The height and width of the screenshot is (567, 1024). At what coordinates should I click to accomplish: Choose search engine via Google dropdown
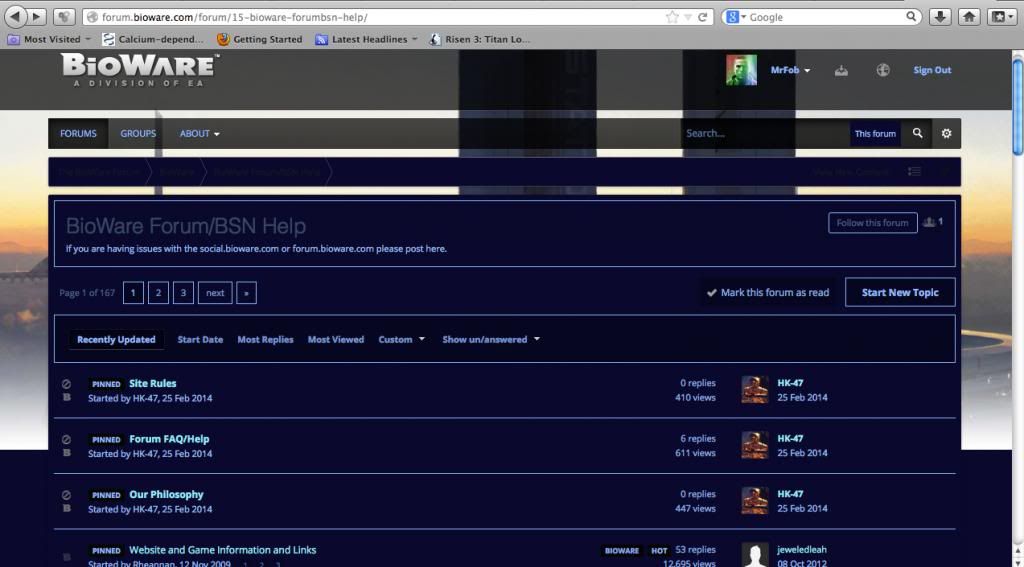[735, 17]
